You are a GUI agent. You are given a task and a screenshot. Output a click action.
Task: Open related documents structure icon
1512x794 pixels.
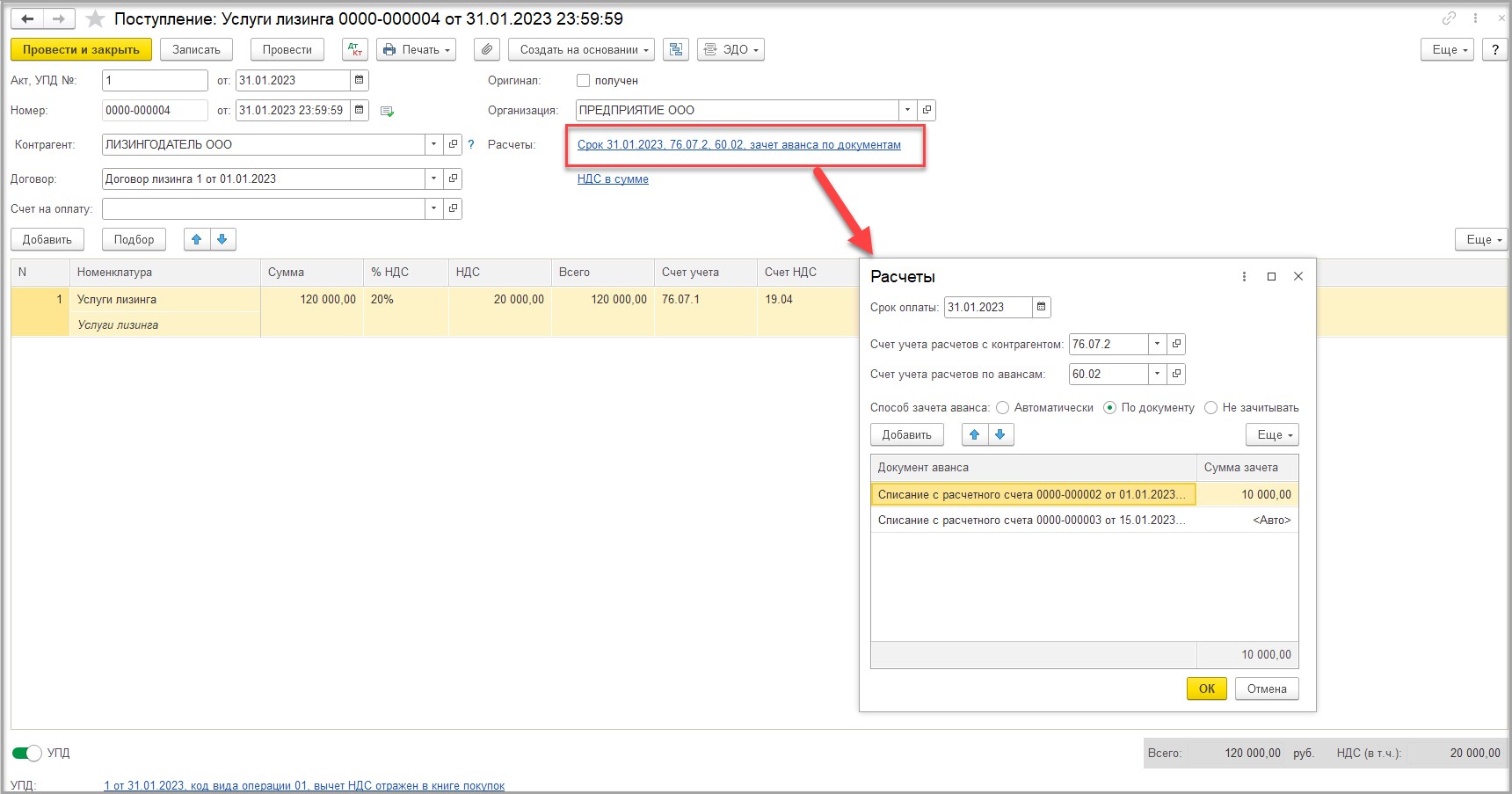tap(676, 49)
